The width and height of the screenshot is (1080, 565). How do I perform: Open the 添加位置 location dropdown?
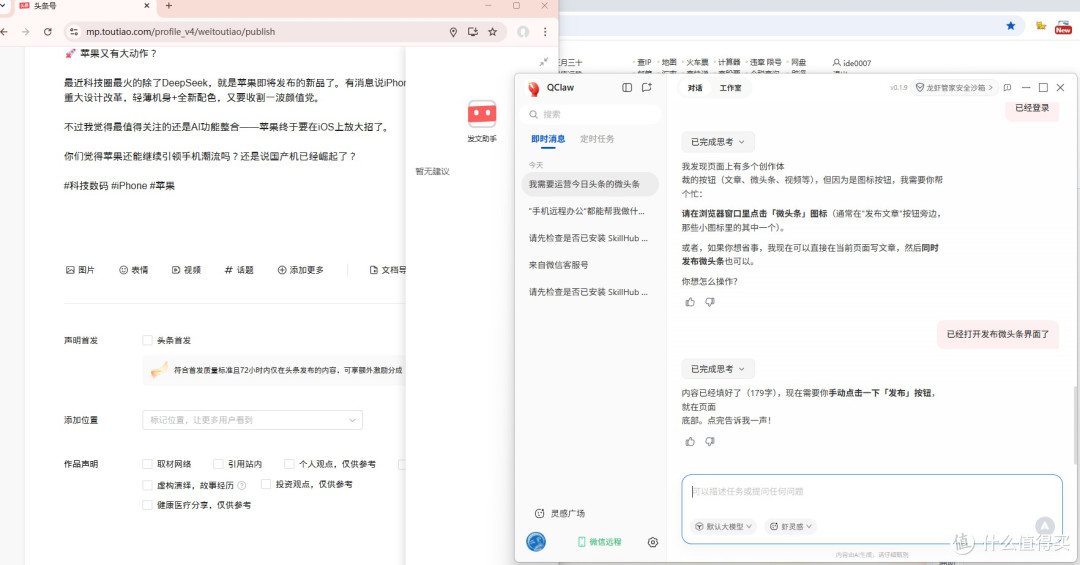[x=252, y=420]
